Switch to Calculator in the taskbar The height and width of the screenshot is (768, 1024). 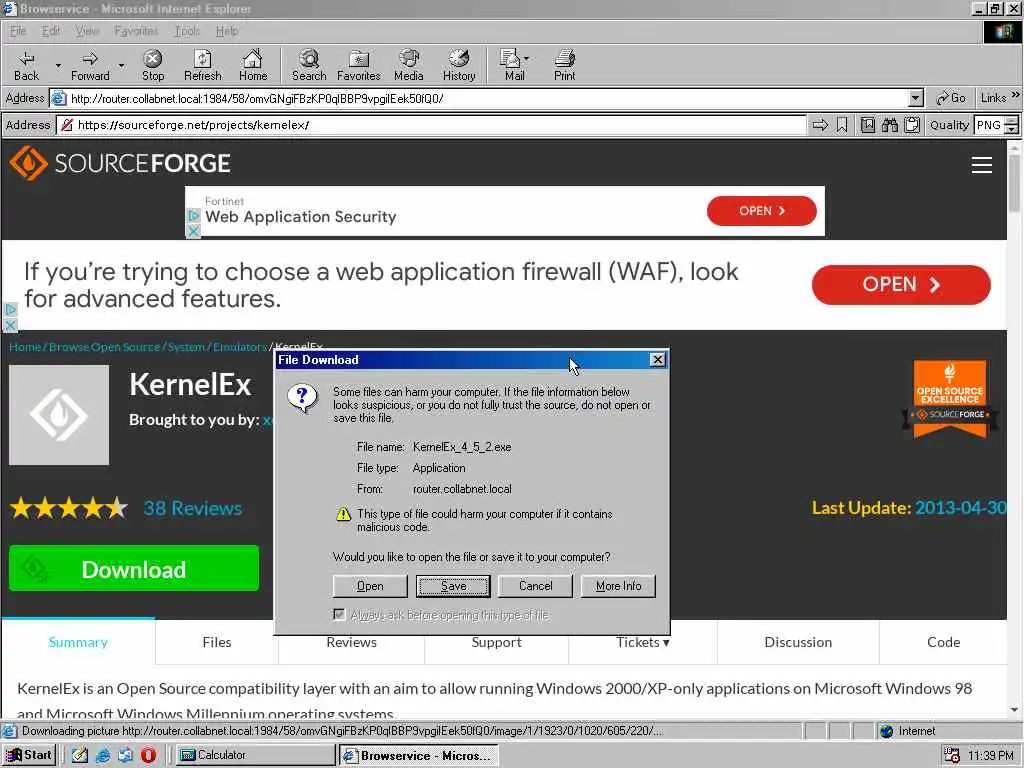(x=255, y=755)
